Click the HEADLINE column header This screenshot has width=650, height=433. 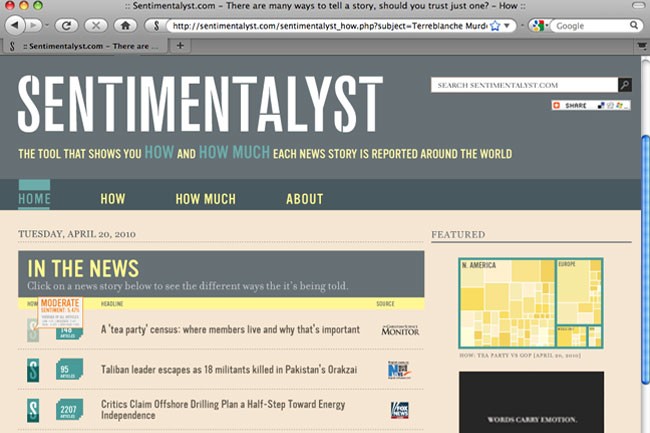pyautogui.click(x=112, y=304)
